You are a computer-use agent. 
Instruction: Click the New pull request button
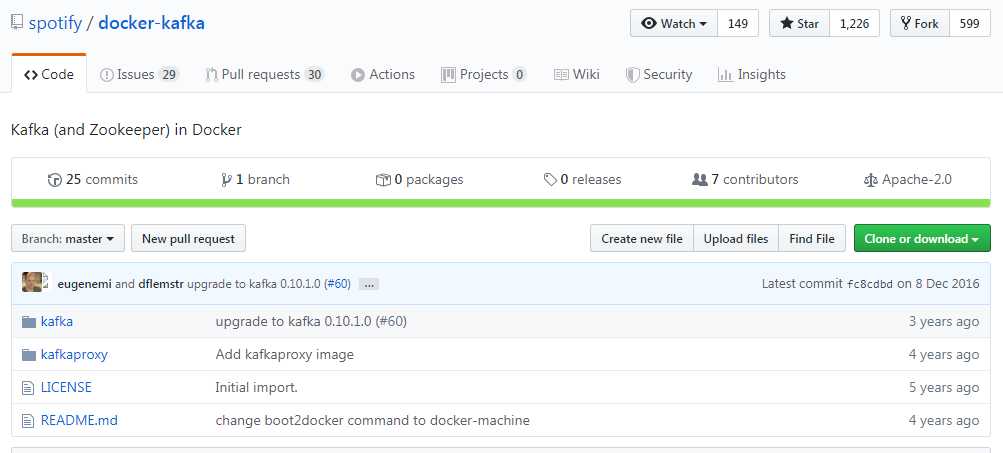(188, 239)
